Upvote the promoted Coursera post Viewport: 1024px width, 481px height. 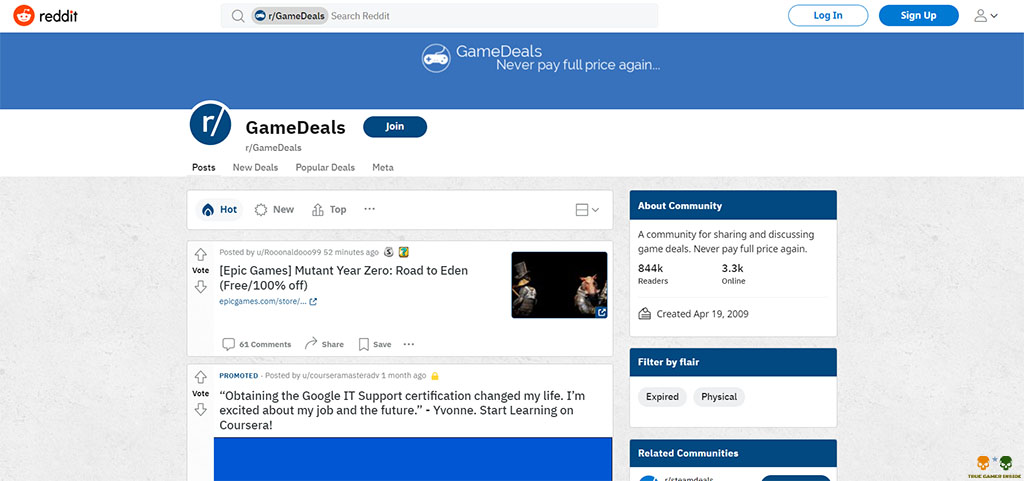tap(200, 379)
